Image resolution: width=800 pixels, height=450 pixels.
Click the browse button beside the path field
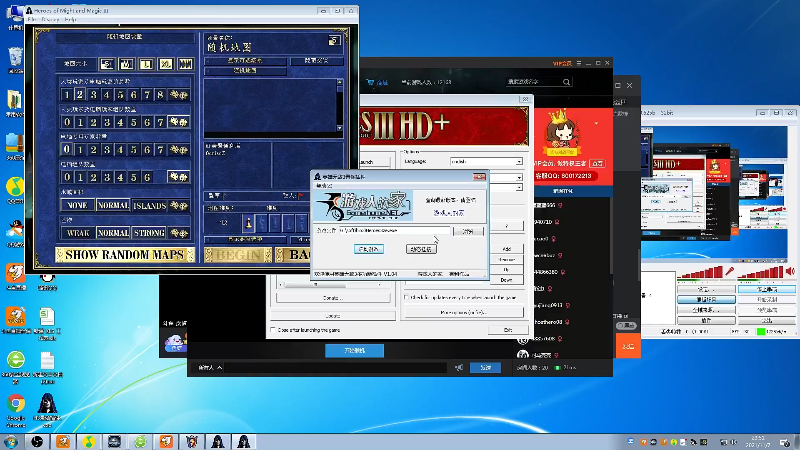coord(468,231)
